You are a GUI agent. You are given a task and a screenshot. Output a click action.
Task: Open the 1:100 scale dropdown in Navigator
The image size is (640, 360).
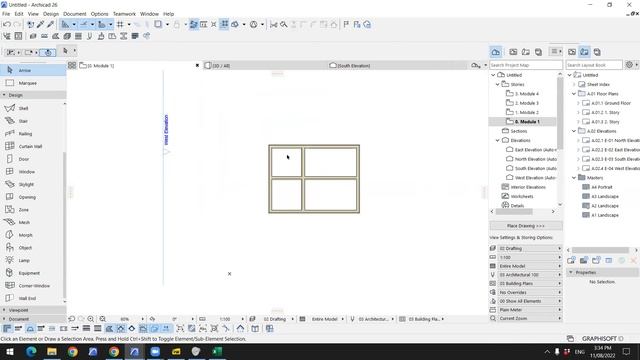pyautogui.click(x=530, y=257)
